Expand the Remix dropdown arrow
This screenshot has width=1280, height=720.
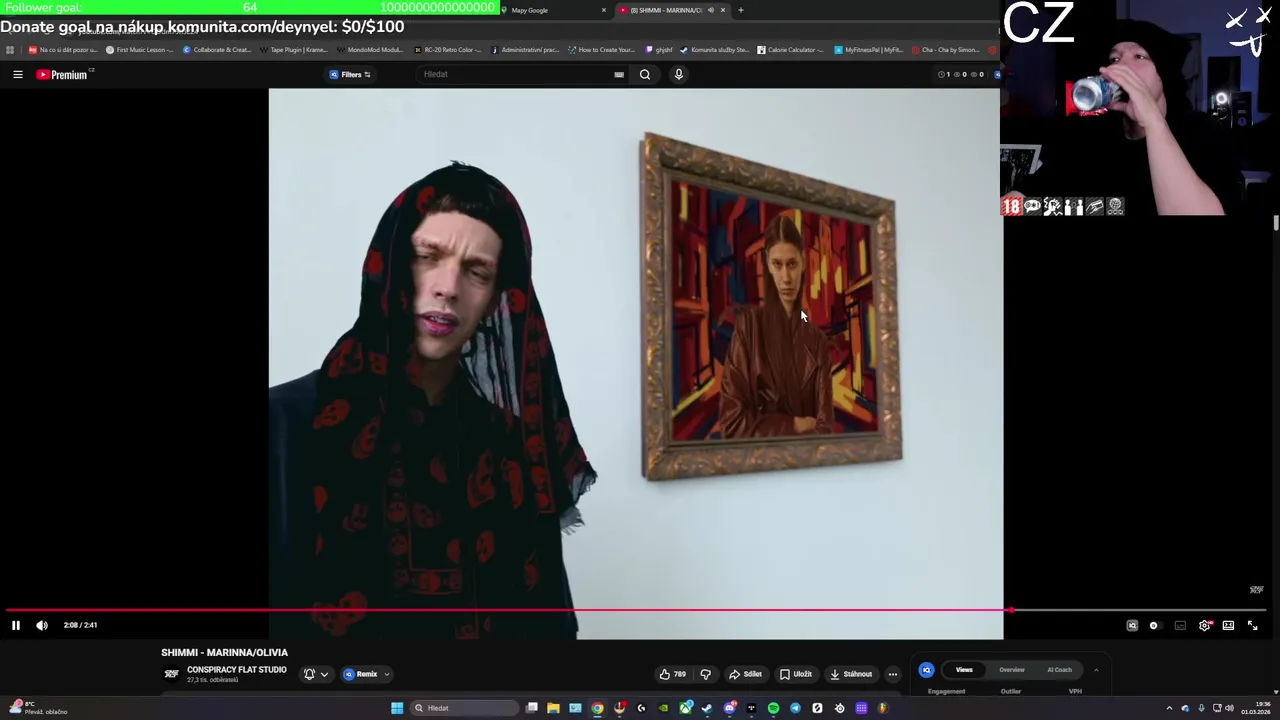(387, 674)
